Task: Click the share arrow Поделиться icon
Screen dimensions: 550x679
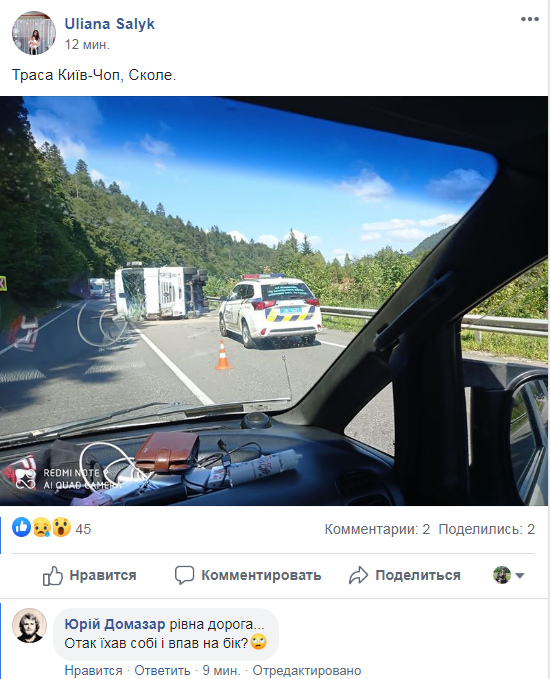Action: (x=358, y=576)
